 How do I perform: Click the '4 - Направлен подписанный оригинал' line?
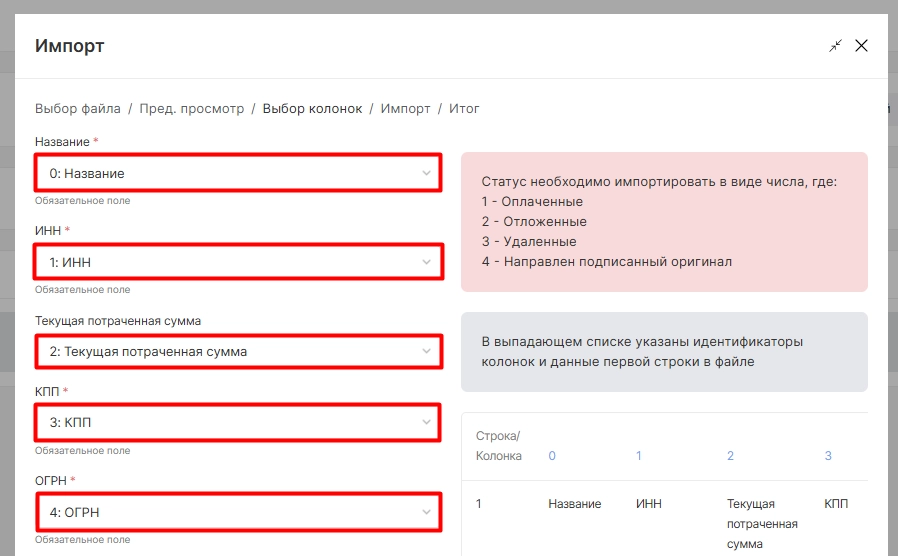(606, 262)
